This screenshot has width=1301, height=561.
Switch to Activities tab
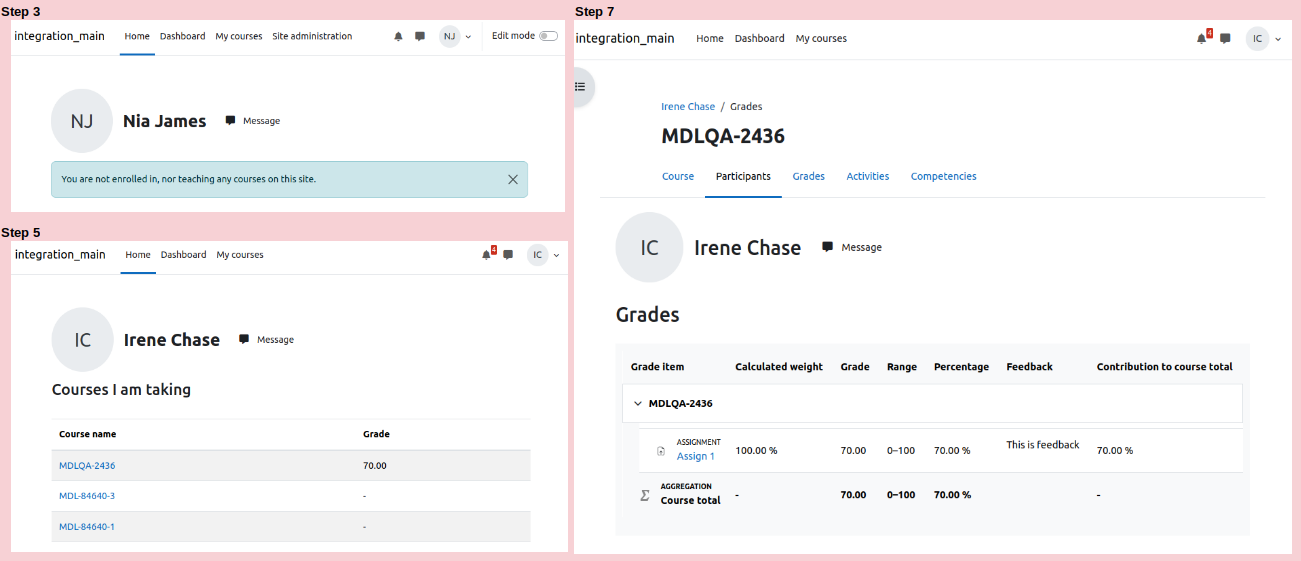click(x=868, y=177)
